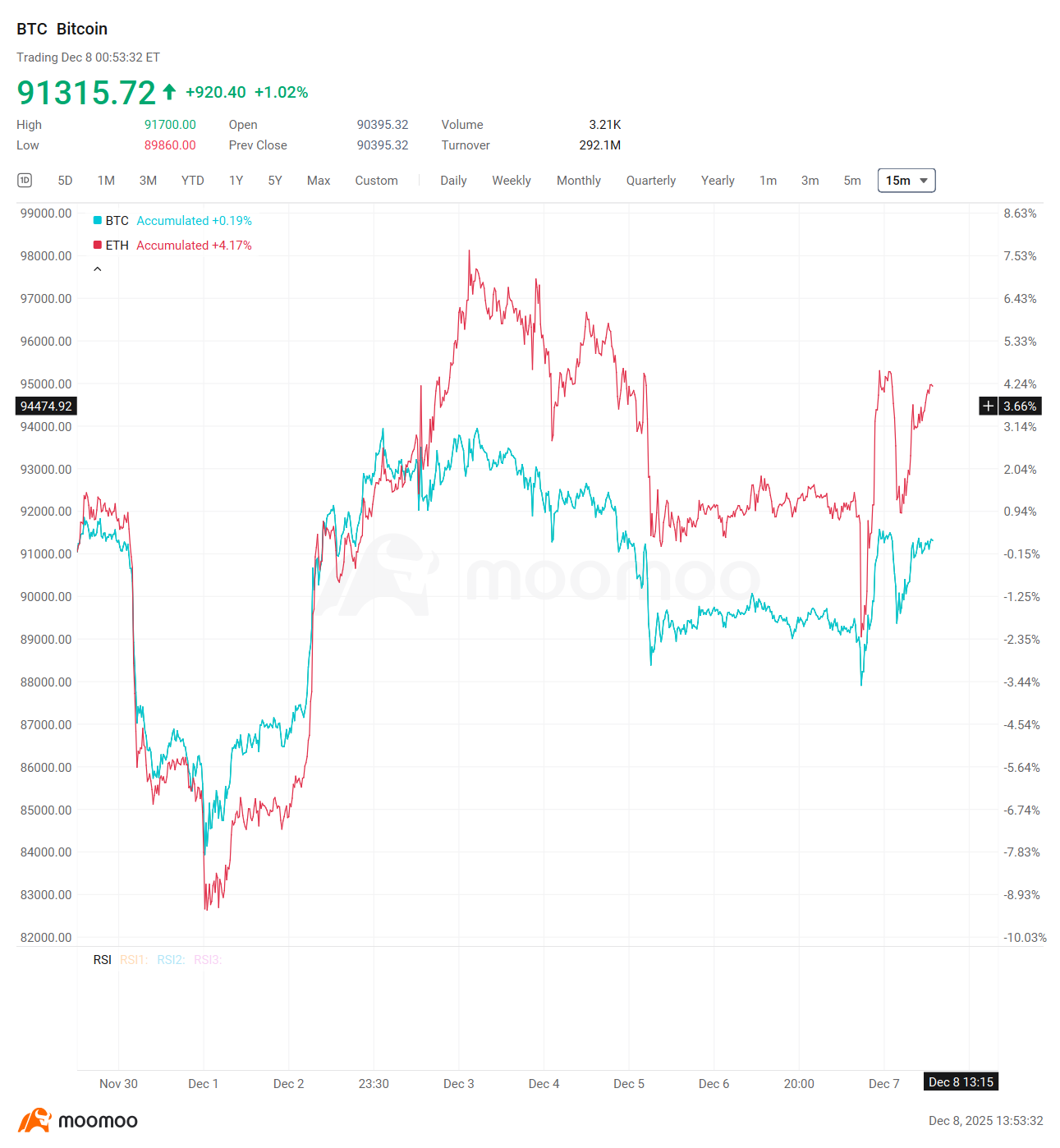Select the RSI indicator label
Image resolution: width=1060 pixels, height=1148 pixels.
coord(102,959)
